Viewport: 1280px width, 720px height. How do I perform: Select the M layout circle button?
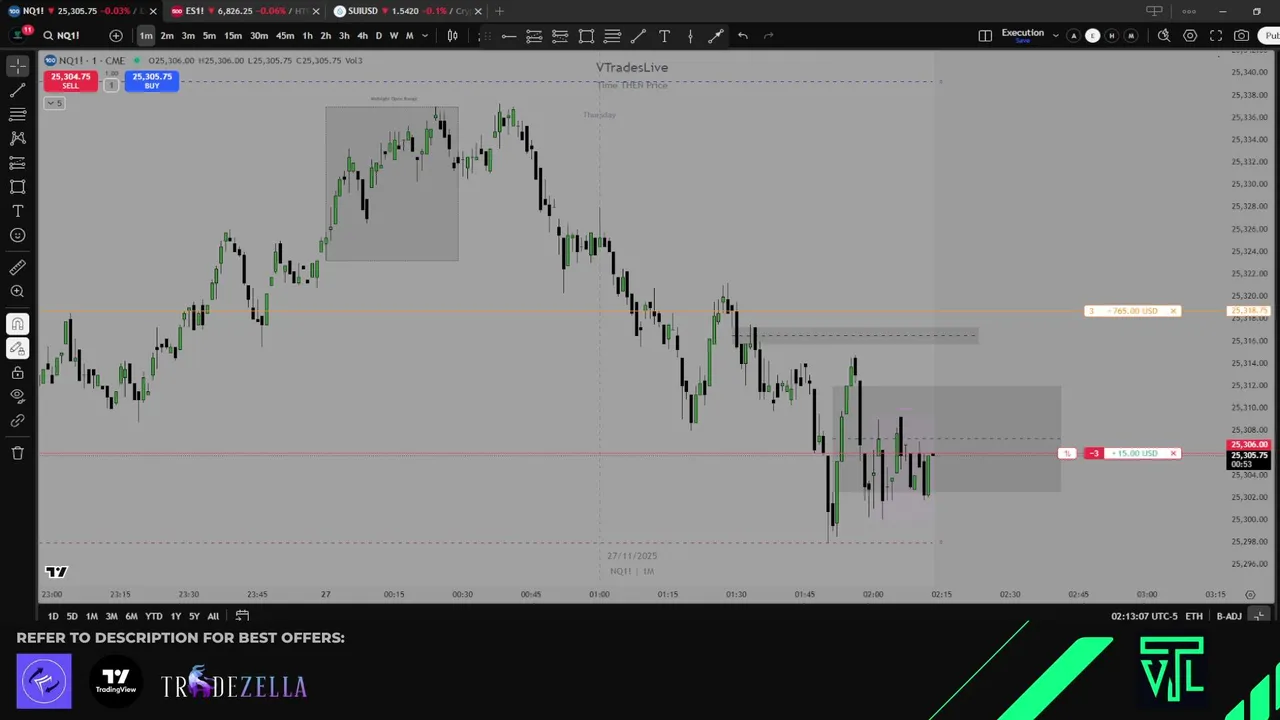[x=1131, y=36]
